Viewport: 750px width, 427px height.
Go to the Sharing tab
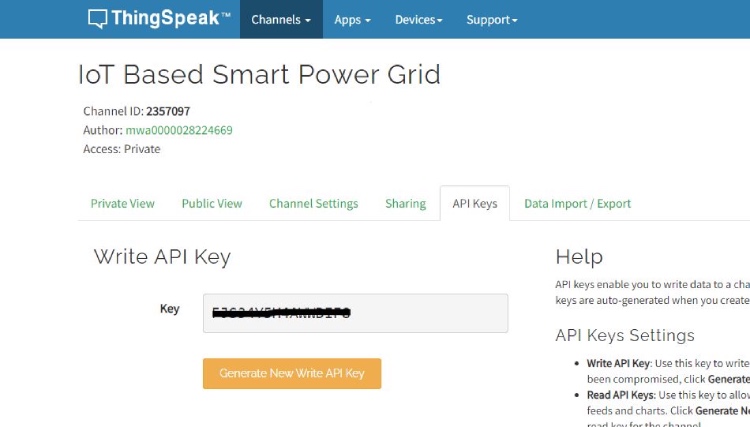click(x=406, y=204)
